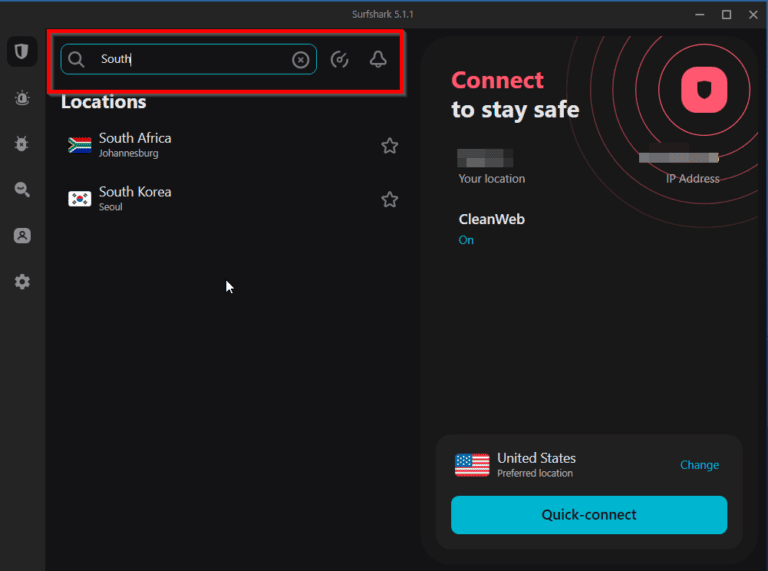
Task: Favorite South Korea with the star
Action: tap(390, 199)
